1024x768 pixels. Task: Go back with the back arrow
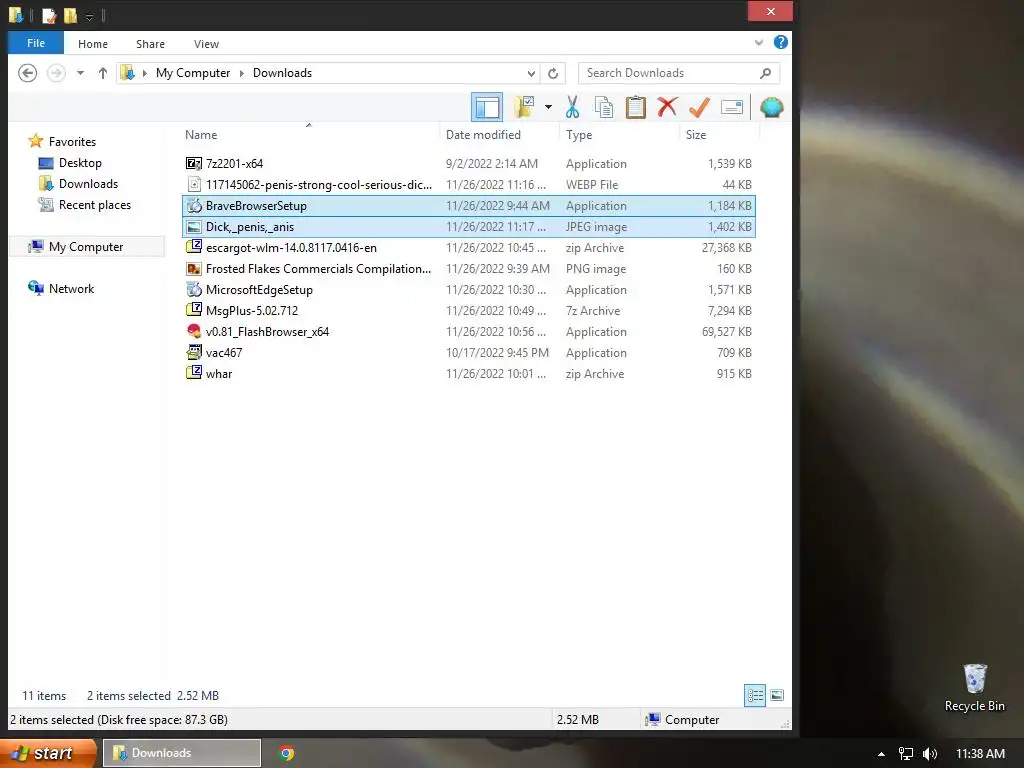[27, 72]
